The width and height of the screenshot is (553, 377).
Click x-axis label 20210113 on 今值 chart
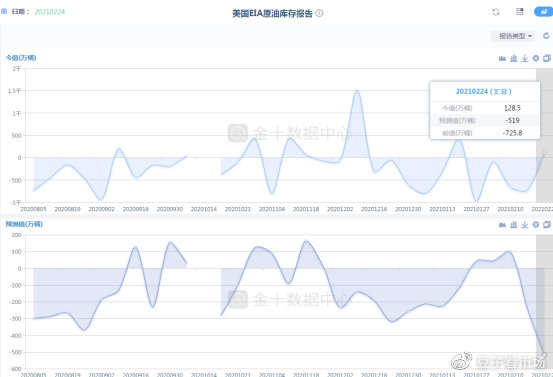coord(442,209)
